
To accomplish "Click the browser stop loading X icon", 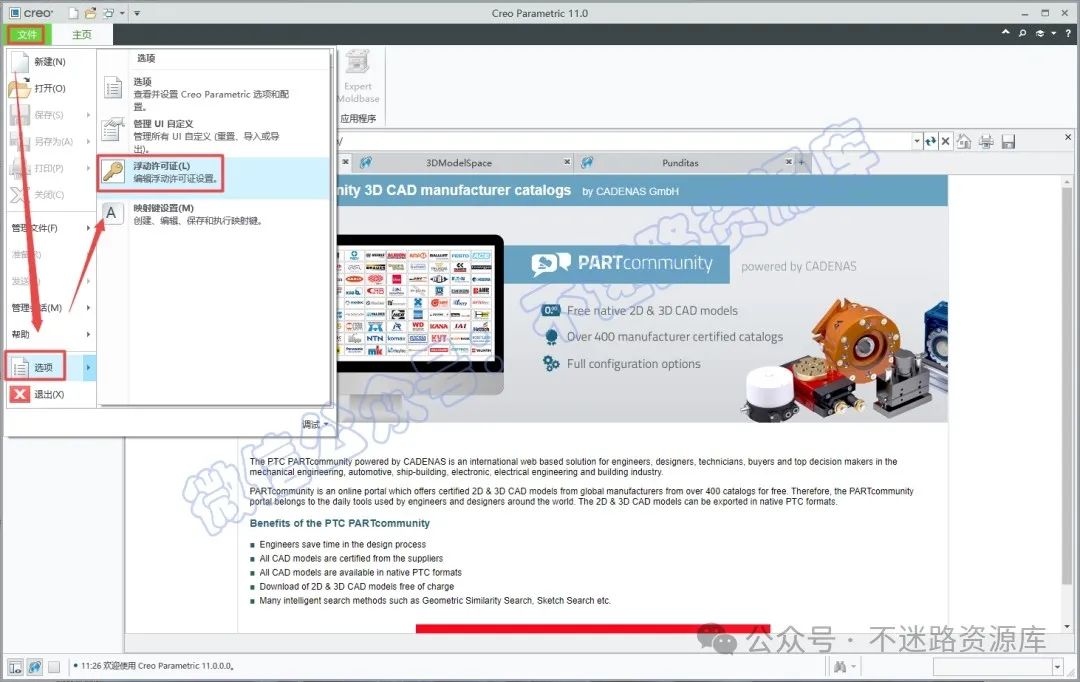I will (946, 141).
